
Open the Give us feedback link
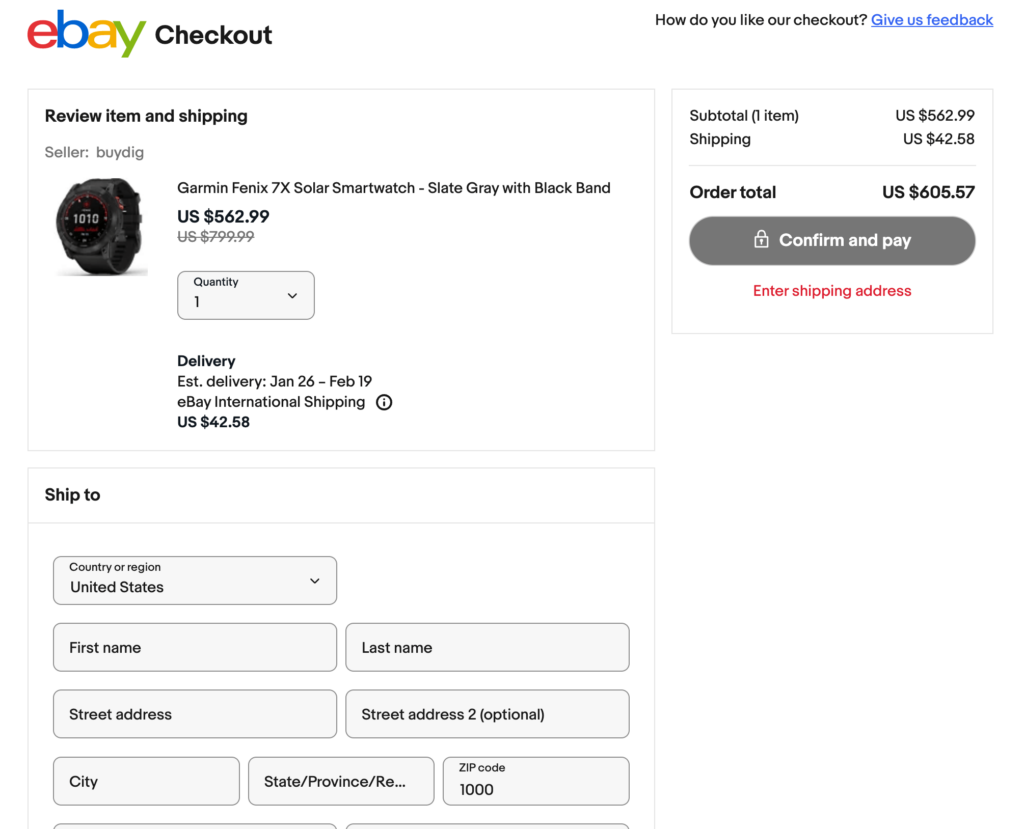click(931, 20)
